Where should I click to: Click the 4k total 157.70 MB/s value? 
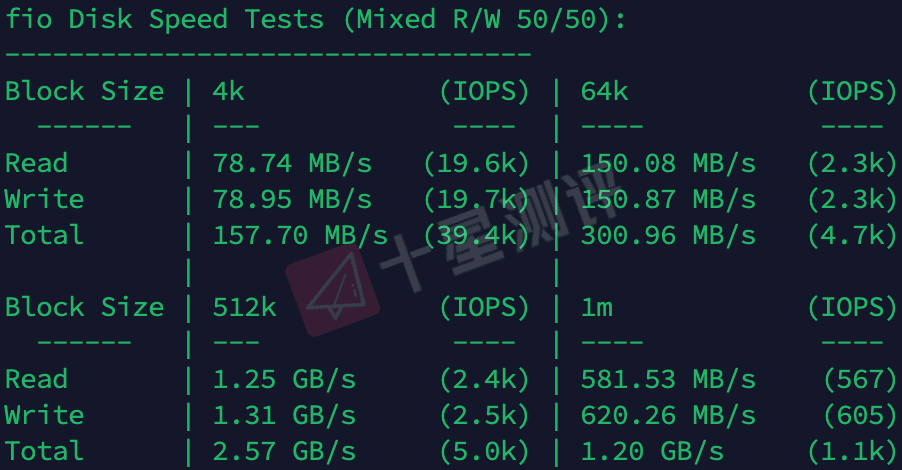click(x=300, y=235)
